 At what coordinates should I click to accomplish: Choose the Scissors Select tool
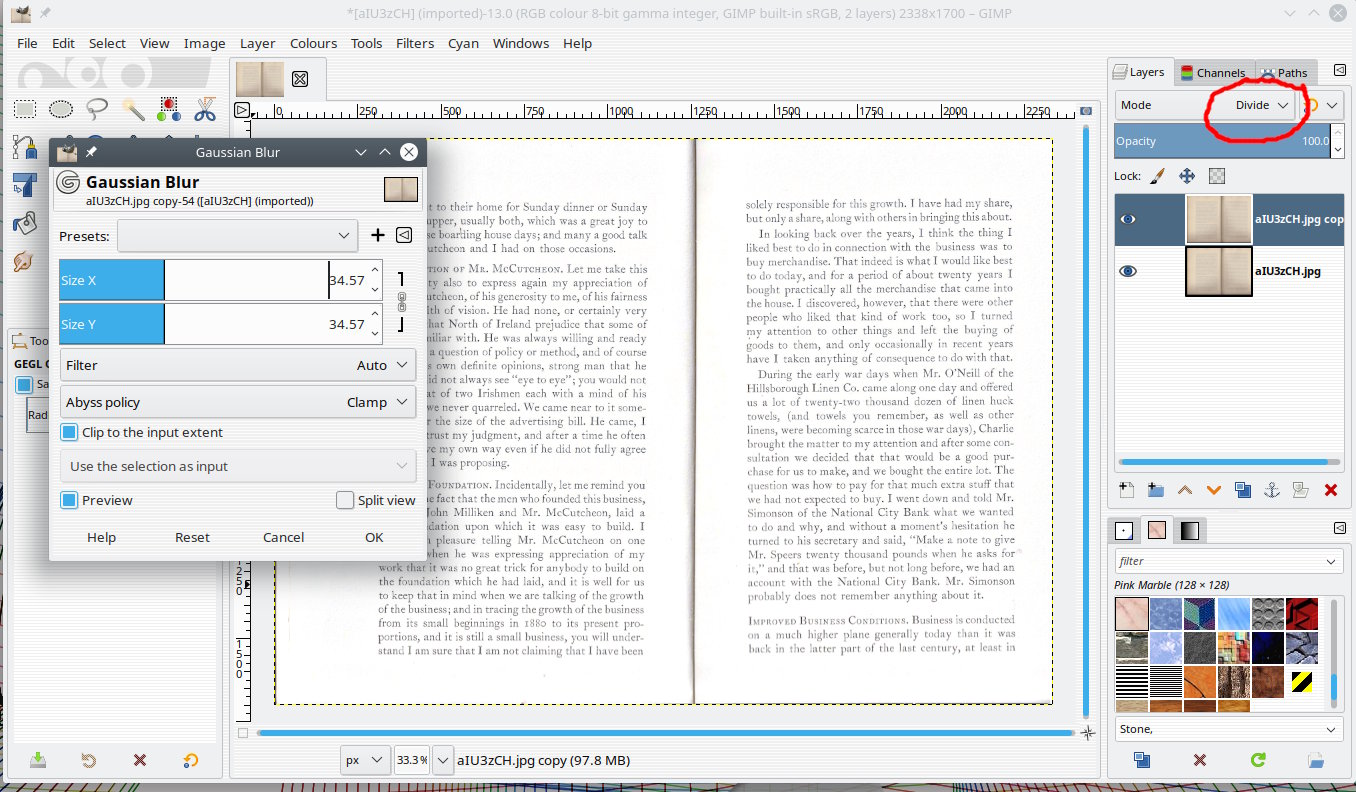click(x=205, y=109)
